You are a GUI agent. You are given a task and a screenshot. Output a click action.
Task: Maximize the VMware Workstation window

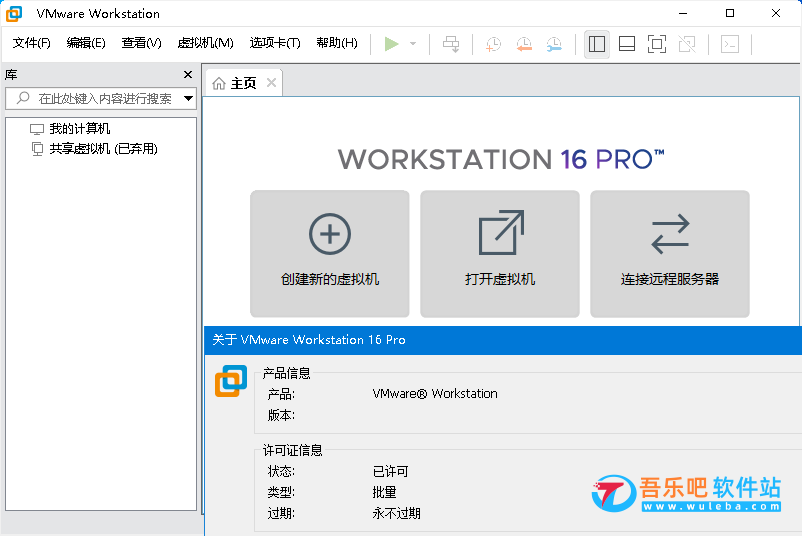(x=730, y=13)
